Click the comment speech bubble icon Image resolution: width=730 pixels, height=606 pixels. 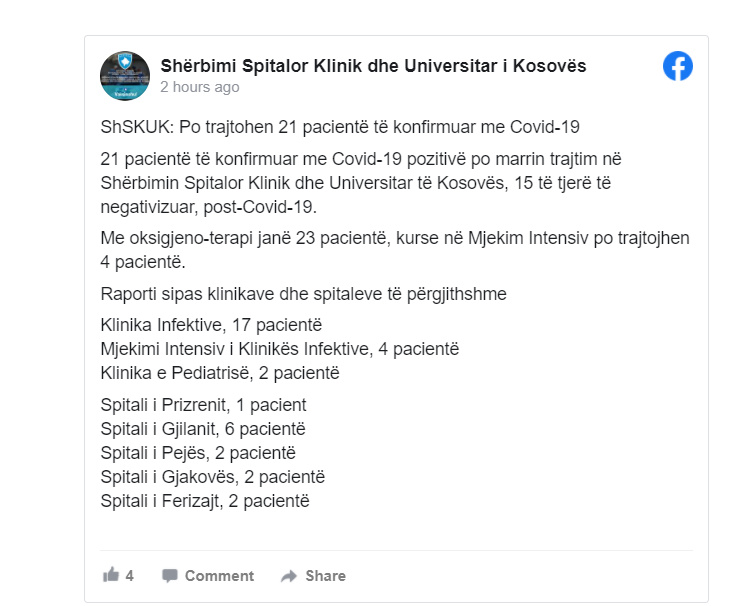169,576
